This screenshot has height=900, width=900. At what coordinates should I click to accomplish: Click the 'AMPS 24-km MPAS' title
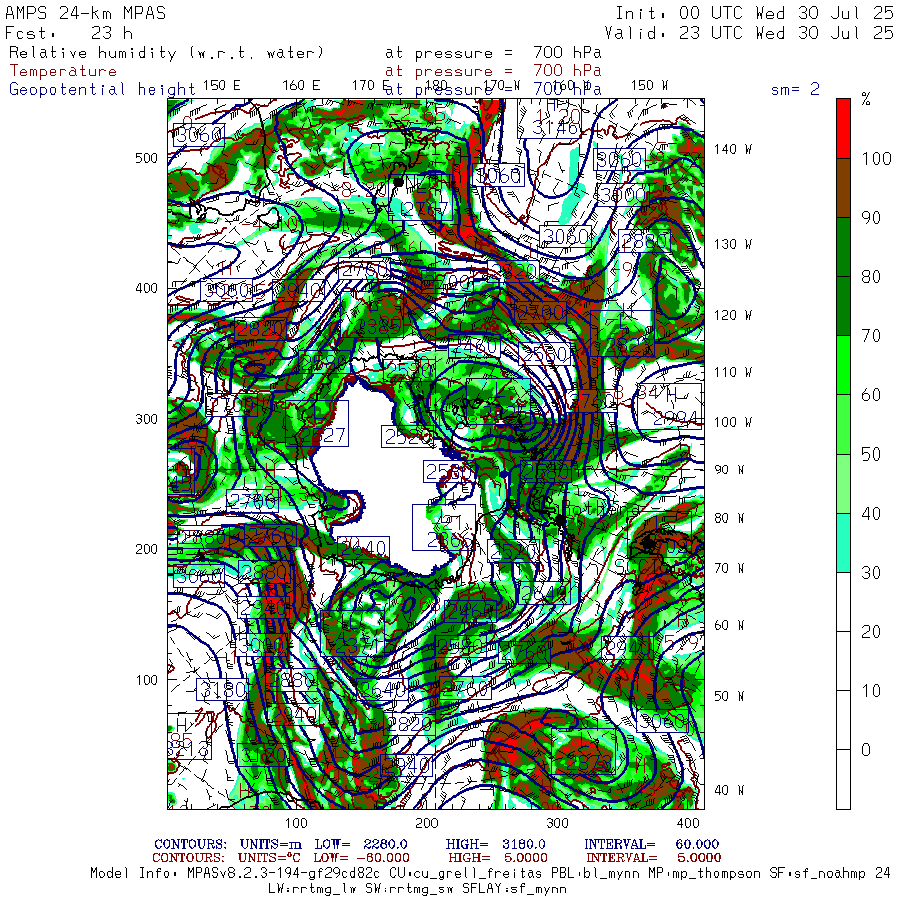(x=86, y=13)
